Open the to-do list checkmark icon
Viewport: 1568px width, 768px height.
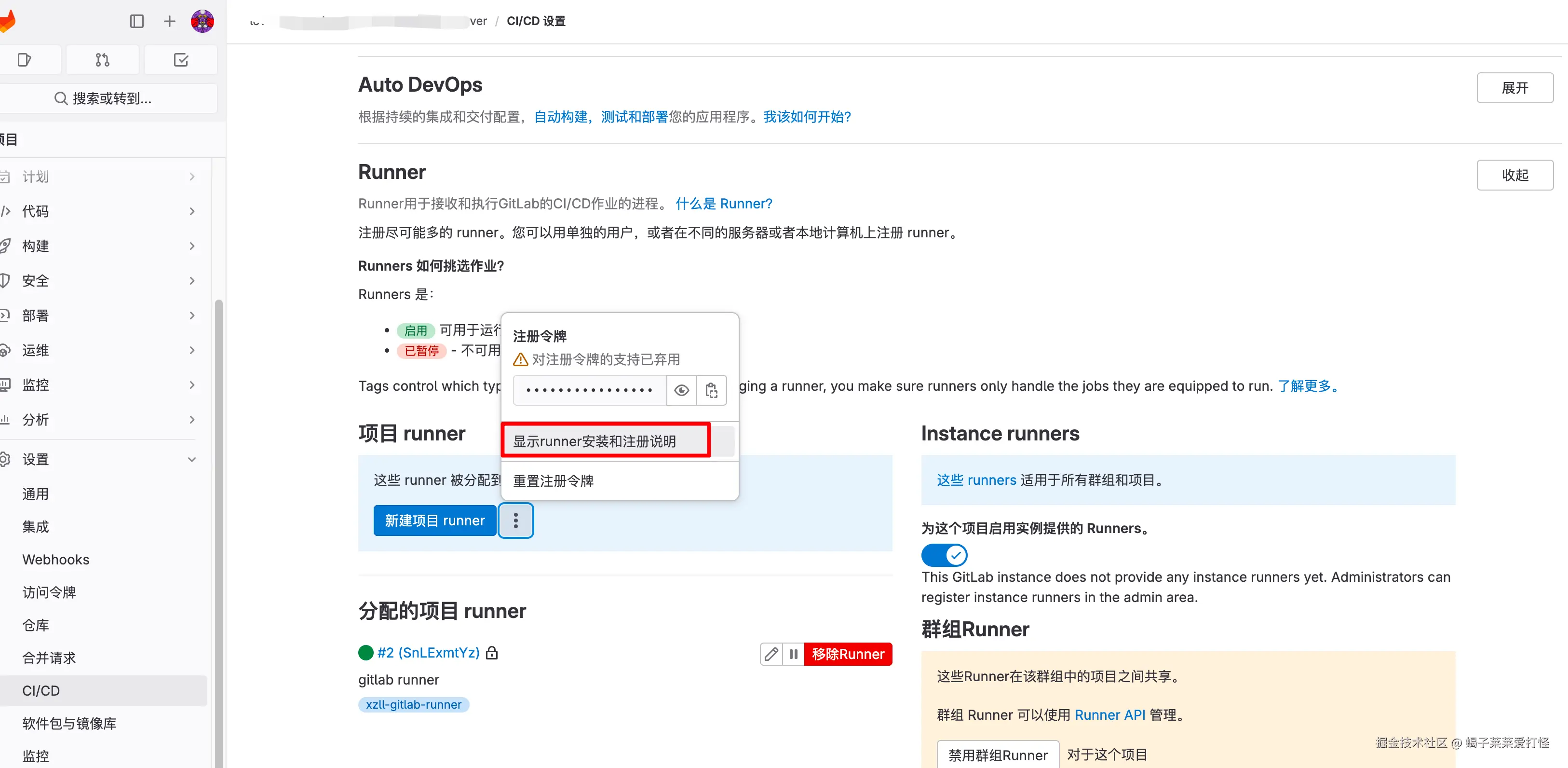click(x=181, y=60)
